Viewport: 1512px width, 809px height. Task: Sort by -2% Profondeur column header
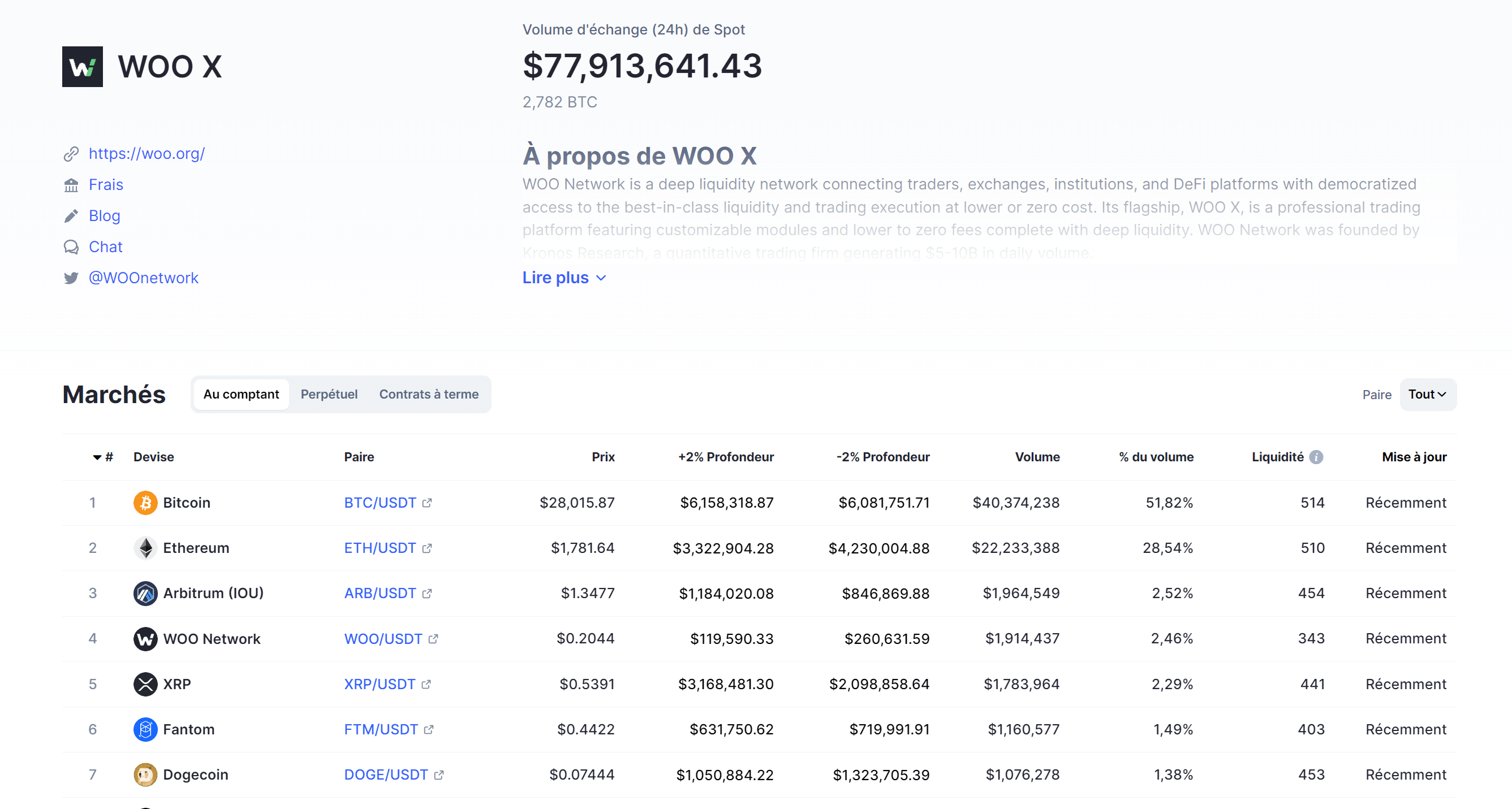[x=882, y=457]
